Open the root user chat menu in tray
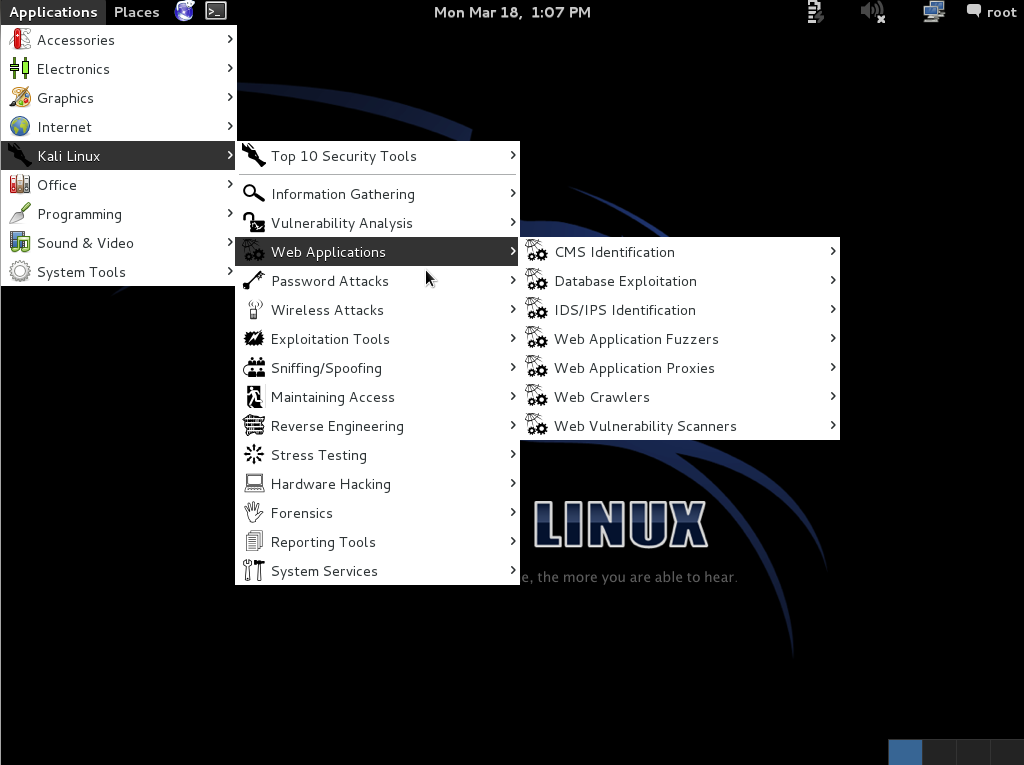The image size is (1024, 765). tap(990, 12)
